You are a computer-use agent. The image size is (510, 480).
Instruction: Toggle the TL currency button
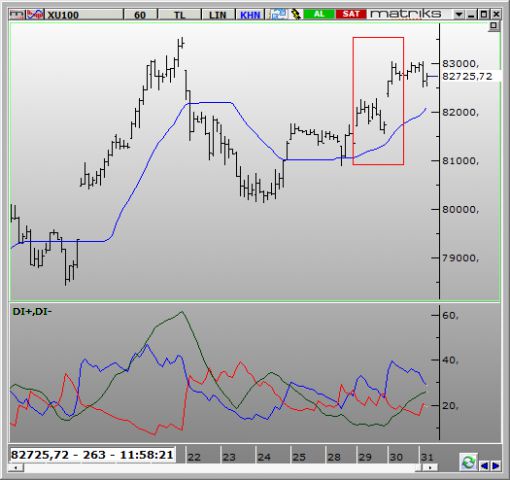click(179, 15)
